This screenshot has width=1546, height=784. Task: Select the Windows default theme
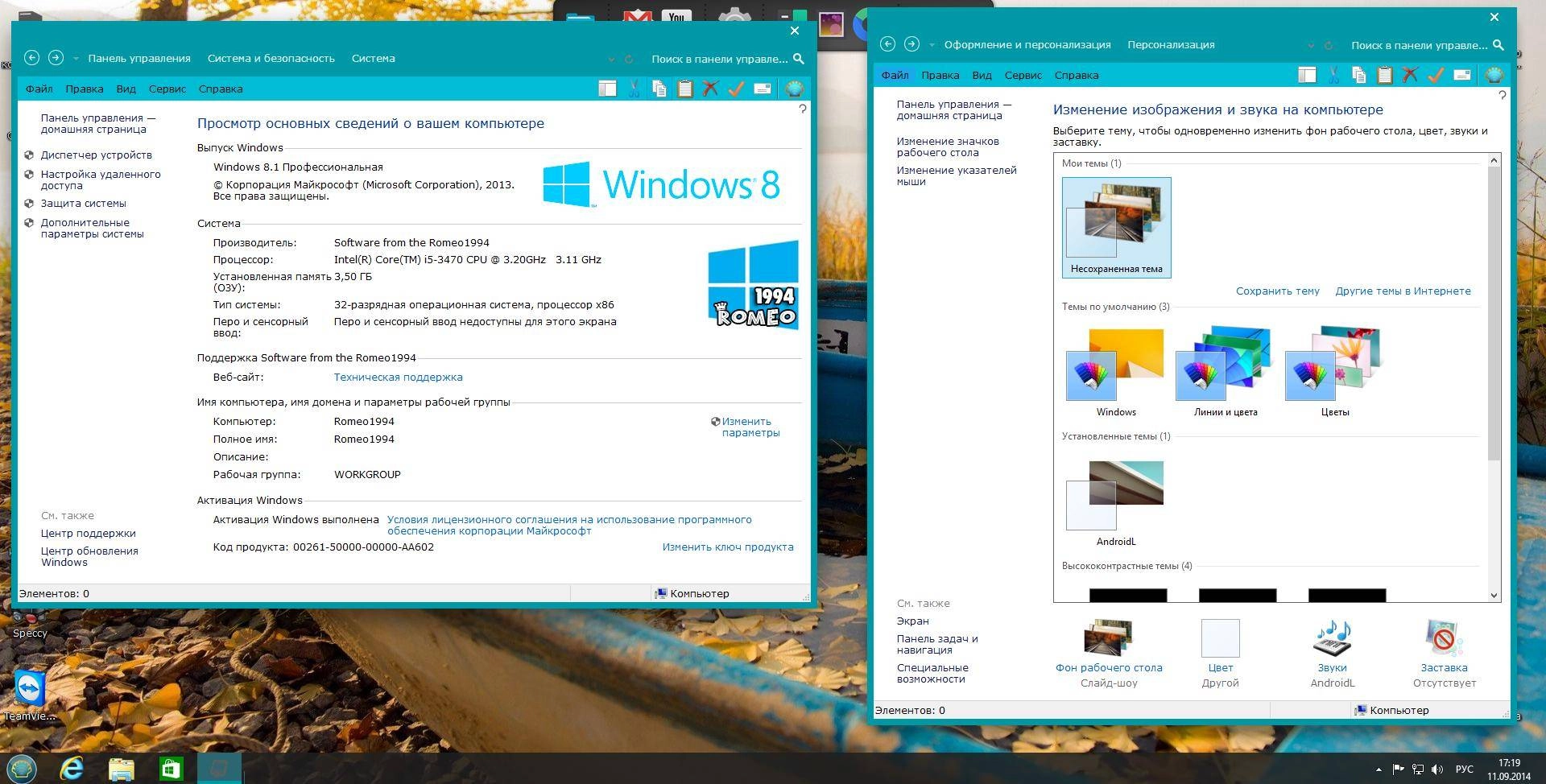1115,372
